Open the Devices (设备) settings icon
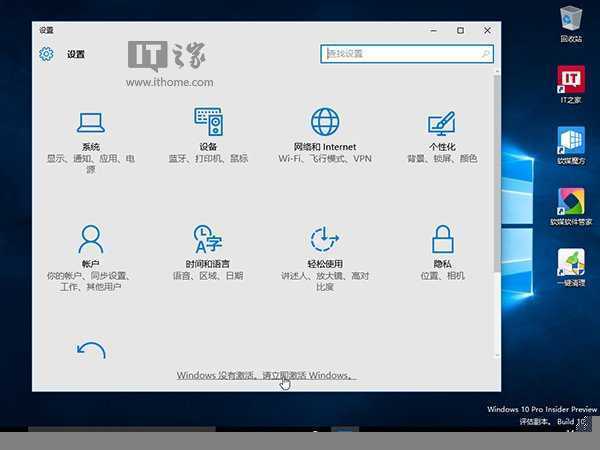Image resolution: width=600 pixels, height=450 pixels. [209, 121]
